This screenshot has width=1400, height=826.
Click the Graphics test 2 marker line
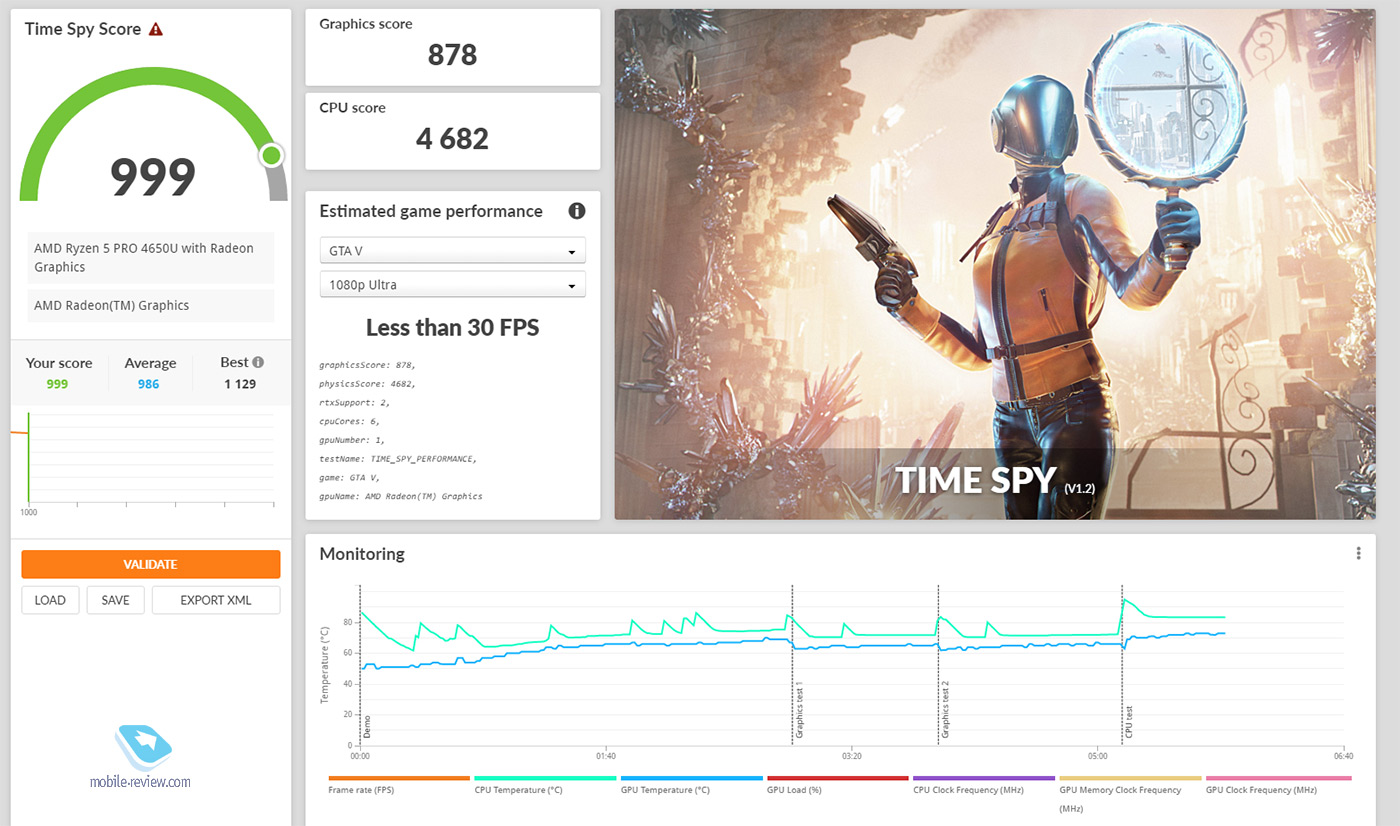[x=938, y=665]
